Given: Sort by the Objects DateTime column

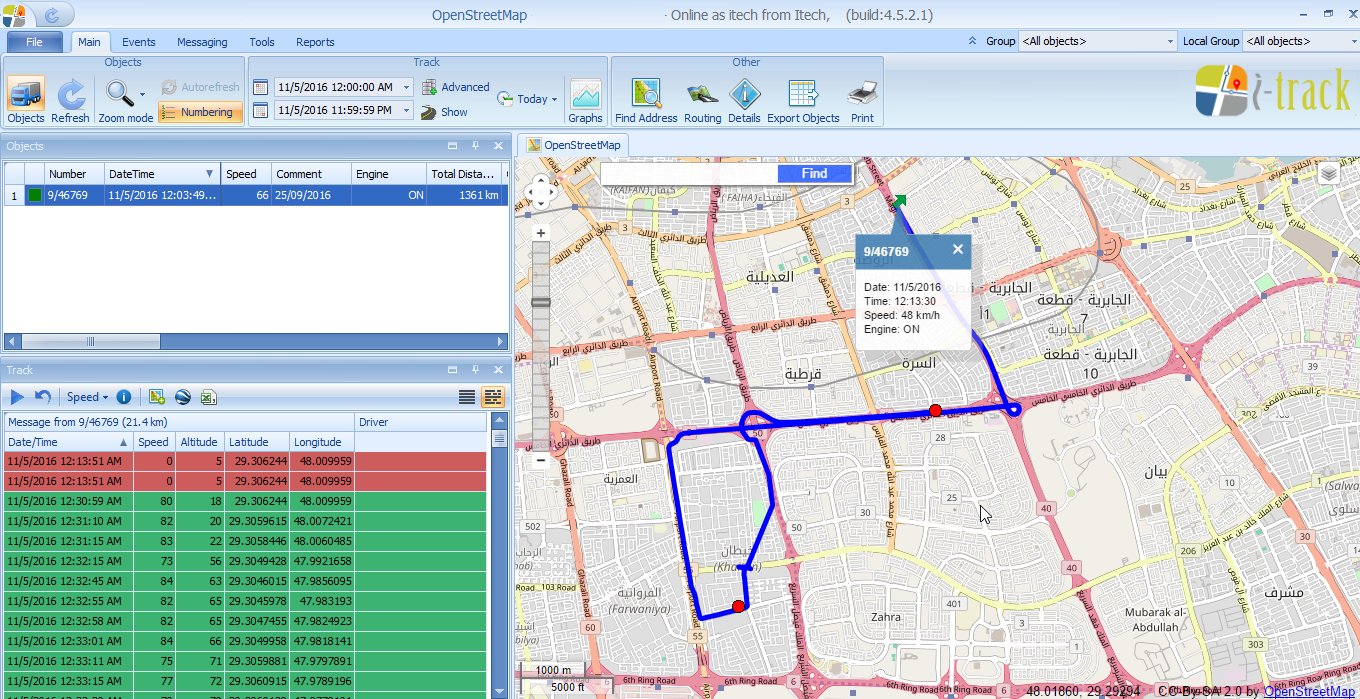Looking at the screenshot, I should point(161,174).
